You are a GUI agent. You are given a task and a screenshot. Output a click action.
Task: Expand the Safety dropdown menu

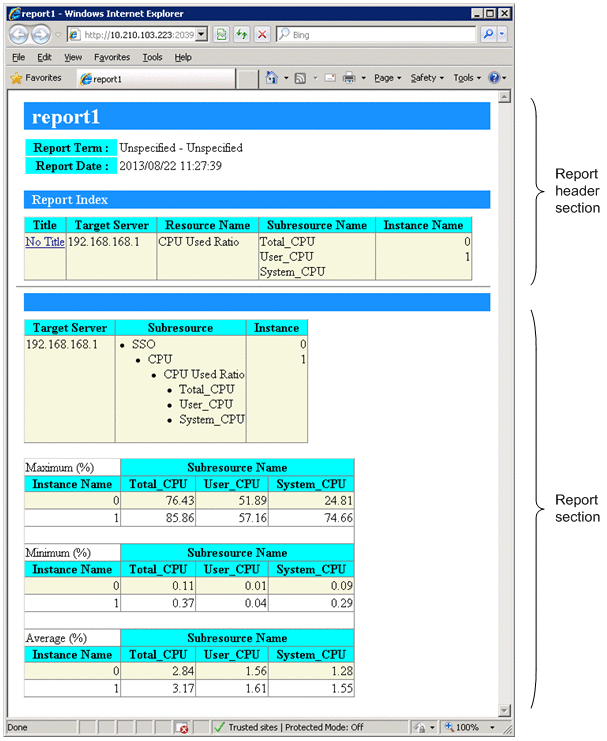tap(427, 78)
